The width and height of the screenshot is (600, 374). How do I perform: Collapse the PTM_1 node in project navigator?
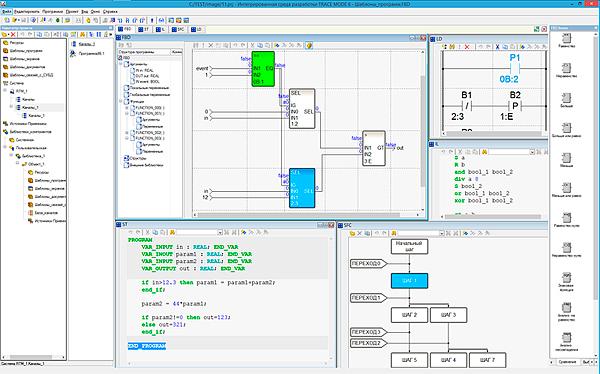tap(5, 91)
